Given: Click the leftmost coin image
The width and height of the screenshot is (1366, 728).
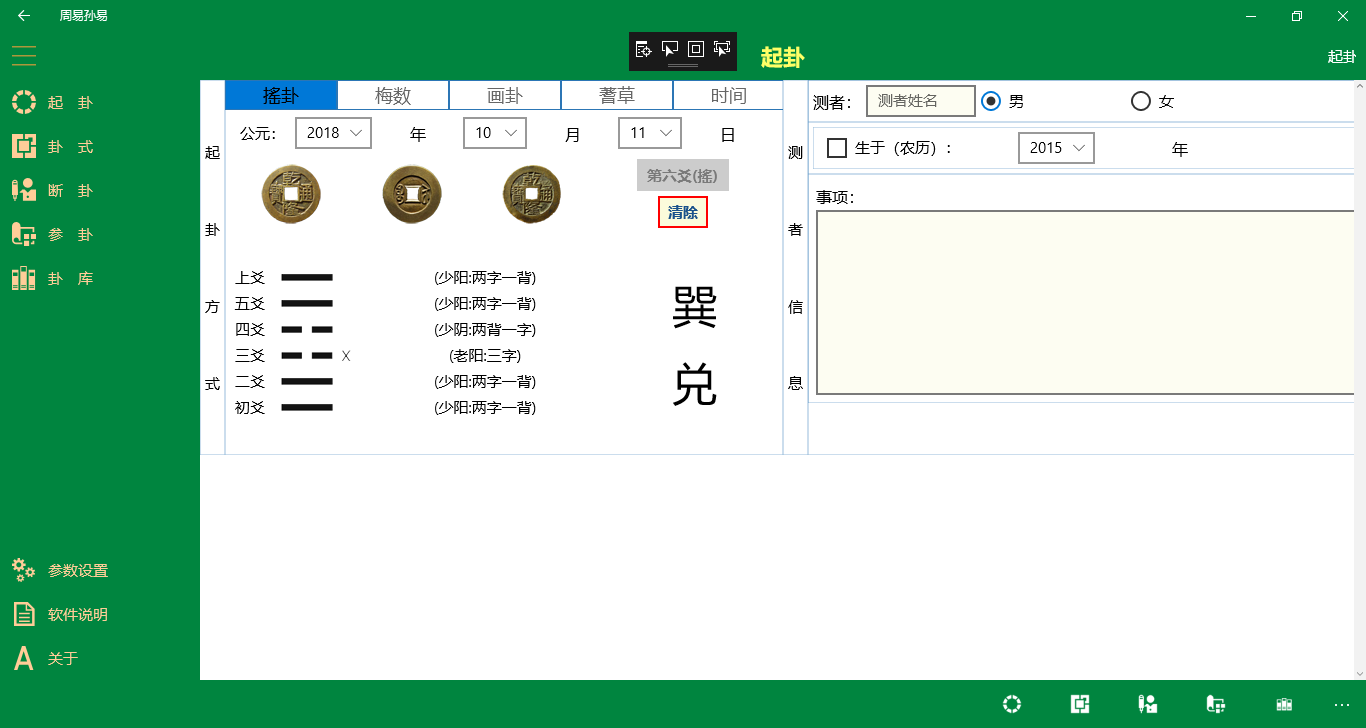Looking at the screenshot, I should click(x=291, y=194).
